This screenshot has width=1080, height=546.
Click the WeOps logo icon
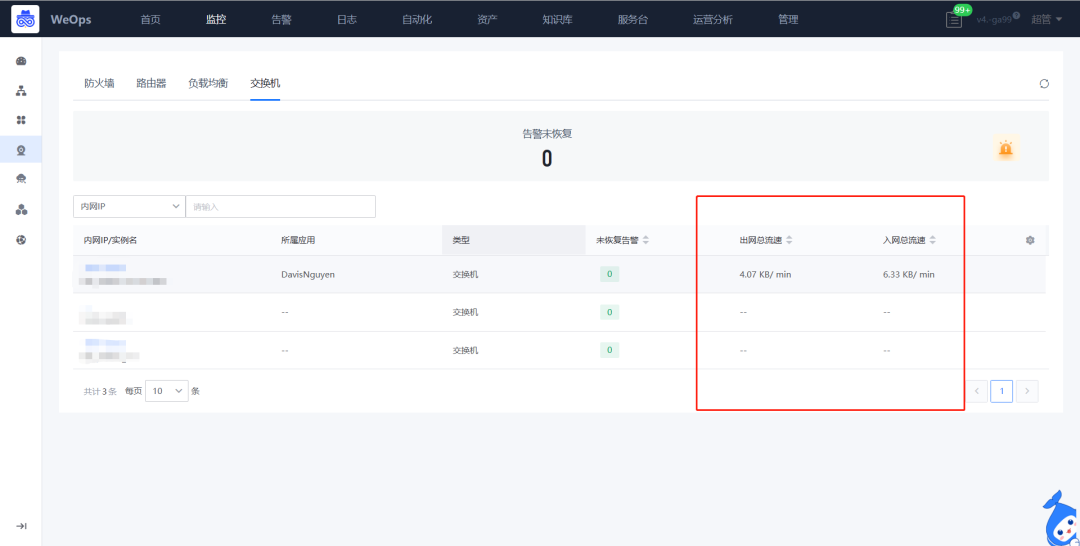click(25, 19)
